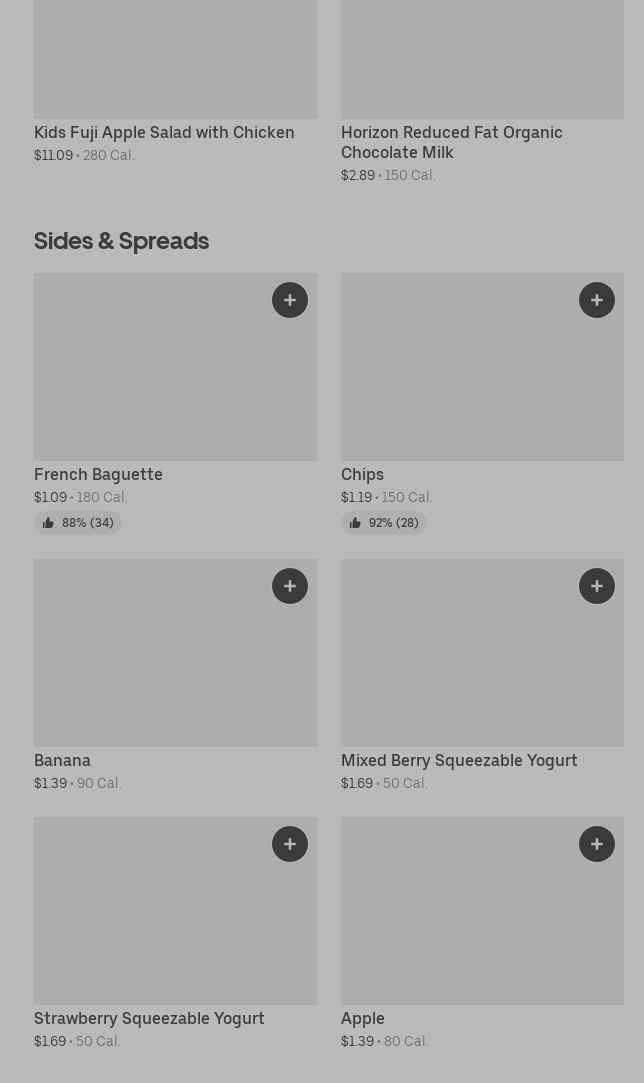The image size is (644, 1083).
Task: Click Chips 92% thumbs-up rating badge
Action: tap(384, 523)
